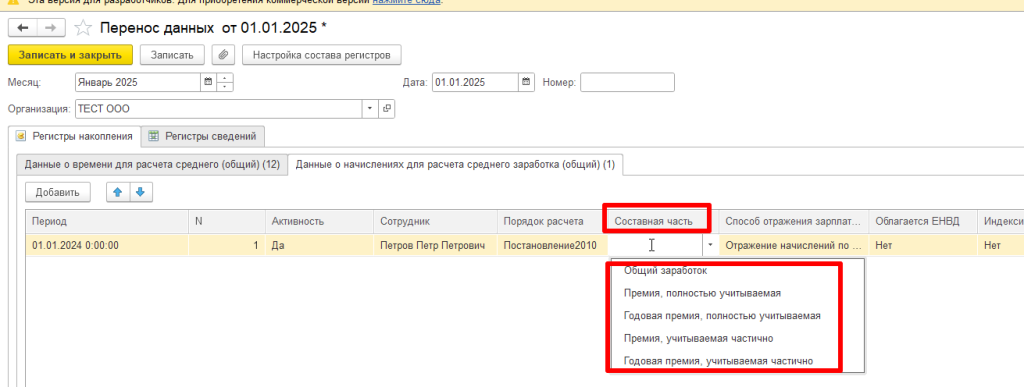Click the 'N' column header
The height and width of the screenshot is (387, 1024).
(227, 222)
